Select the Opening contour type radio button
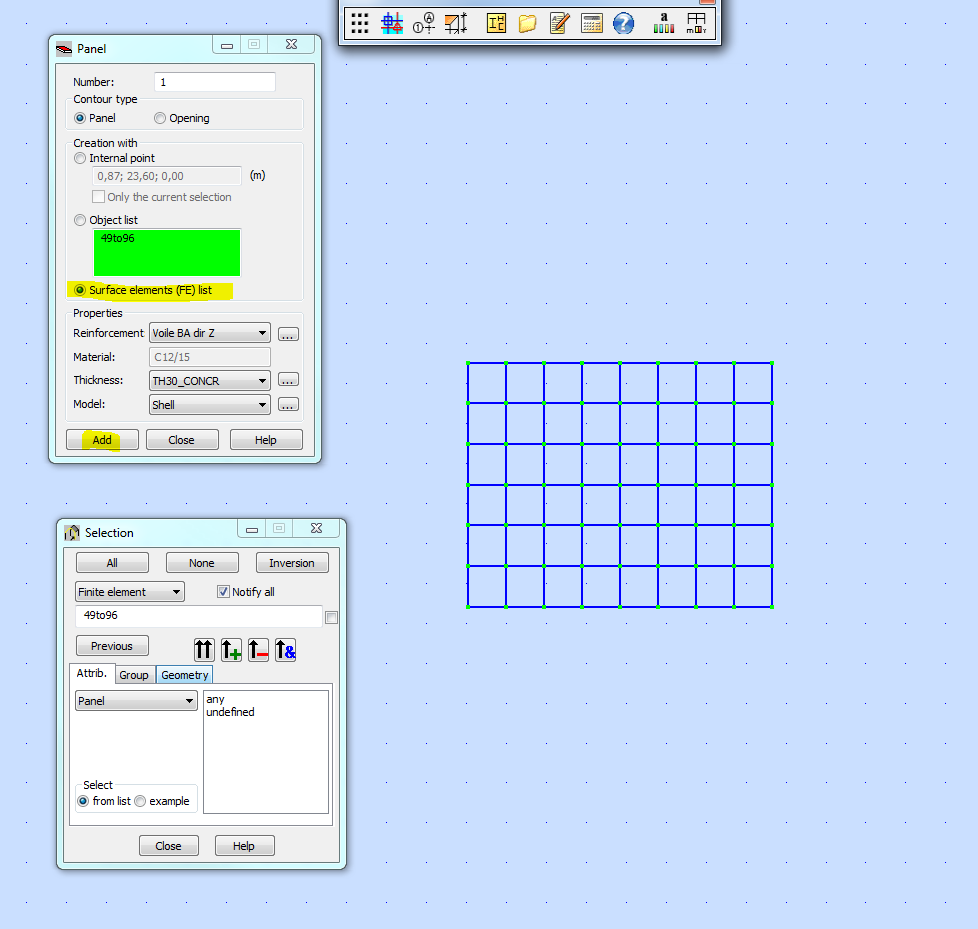The image size is (978, 929). click(159, 118)
